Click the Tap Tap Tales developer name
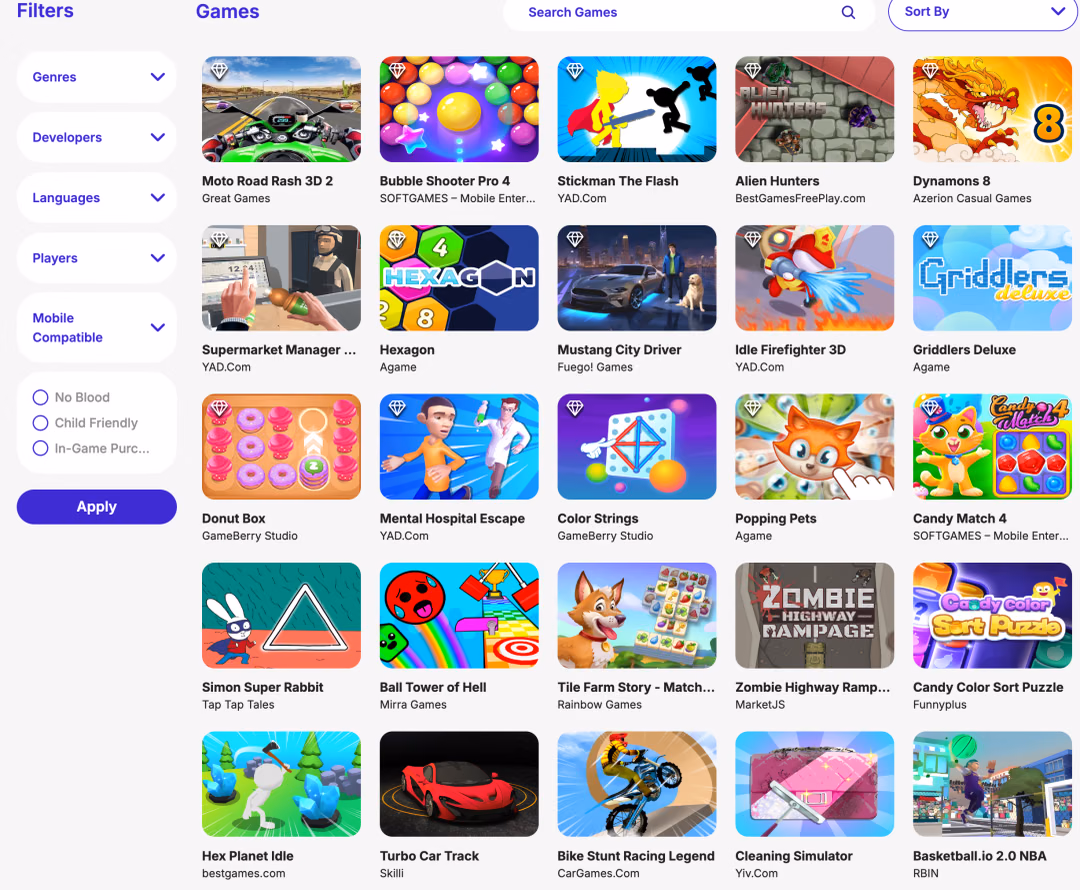1080x890 pixels. click(238, 705)
